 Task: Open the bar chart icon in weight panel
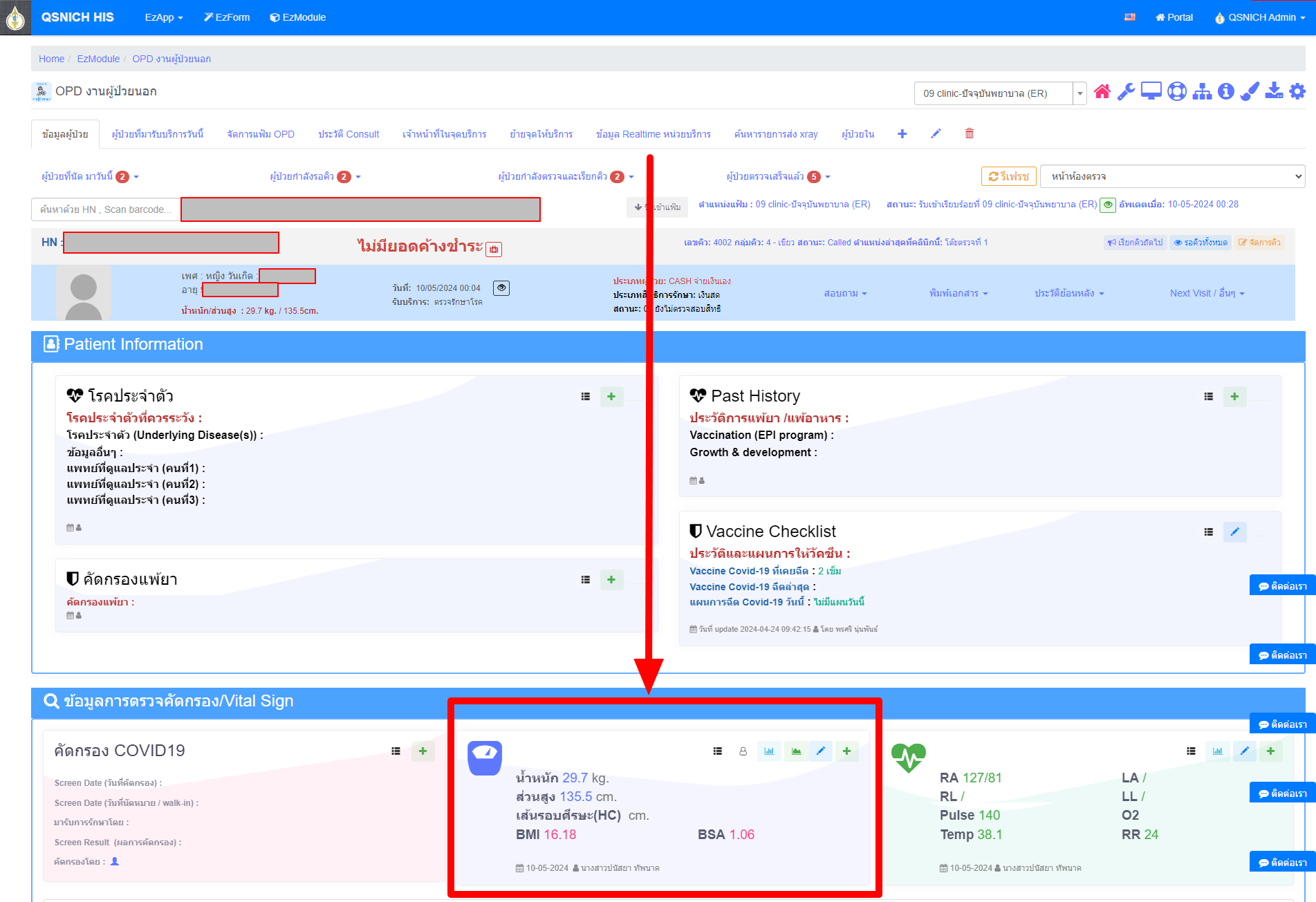click(x=769, y=751)
